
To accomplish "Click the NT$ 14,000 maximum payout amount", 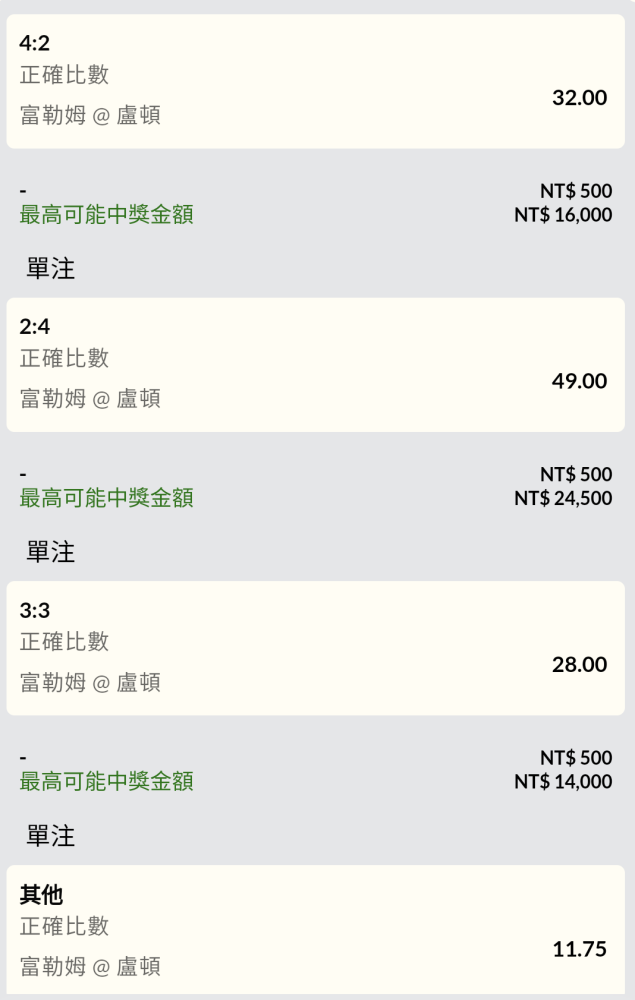I will click(x=564, y=781).
